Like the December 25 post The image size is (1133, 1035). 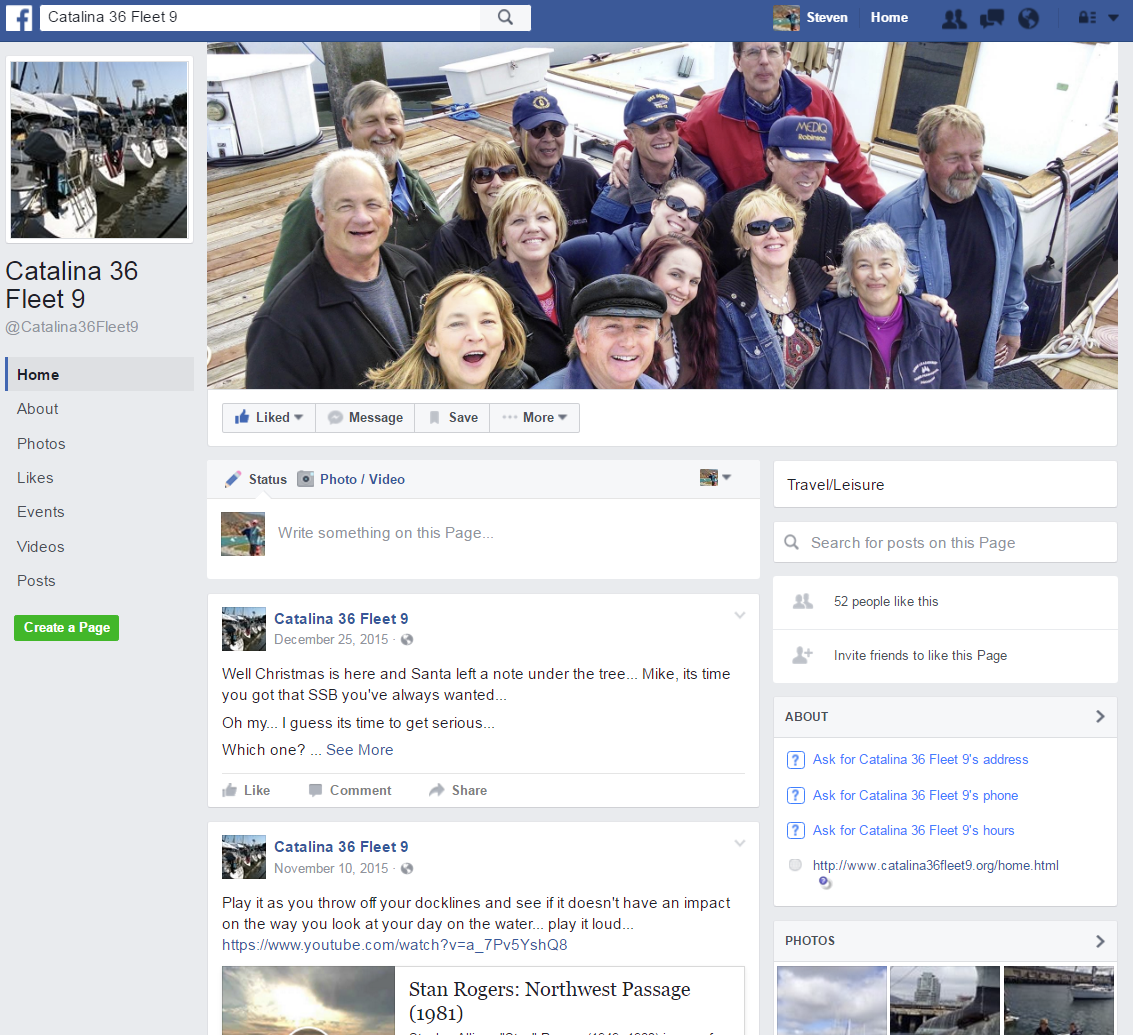click(246, 791)
